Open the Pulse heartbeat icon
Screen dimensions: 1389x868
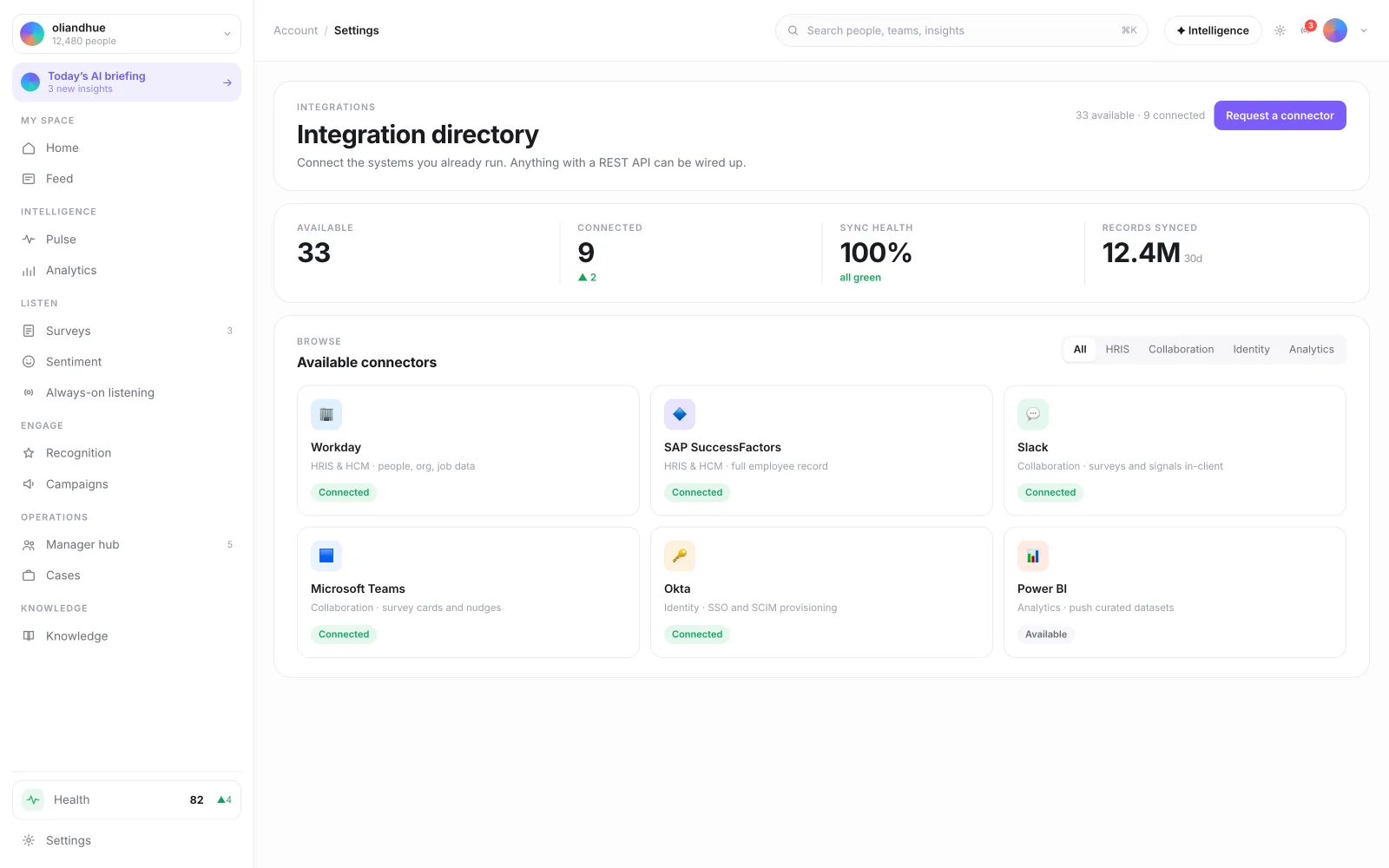pos(29,240)
